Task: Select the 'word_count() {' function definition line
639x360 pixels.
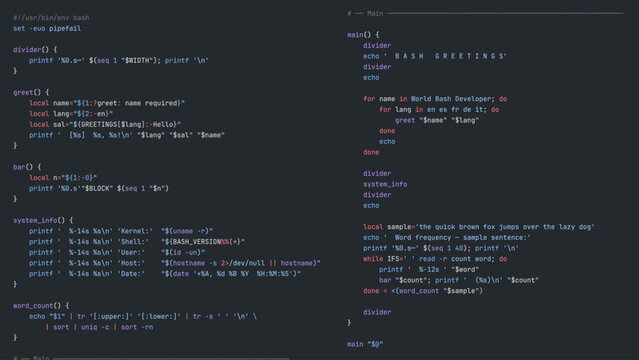Action: [x=41, y=306]
